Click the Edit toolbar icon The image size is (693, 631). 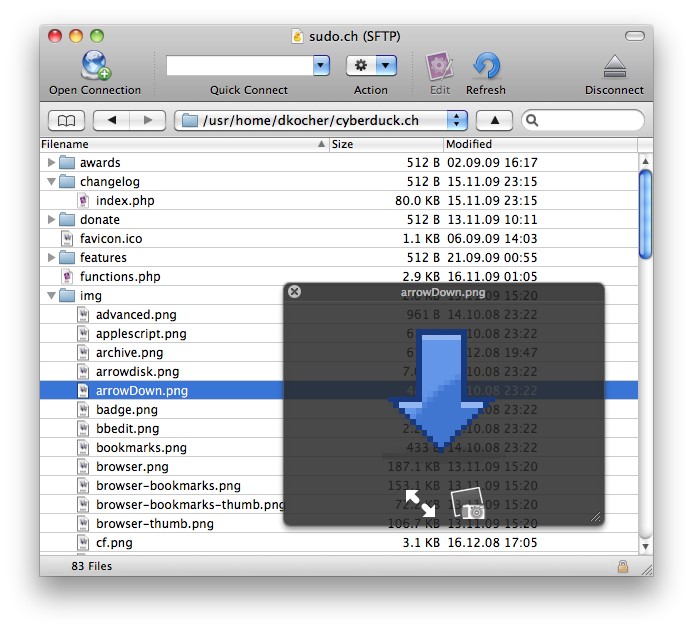439,66
